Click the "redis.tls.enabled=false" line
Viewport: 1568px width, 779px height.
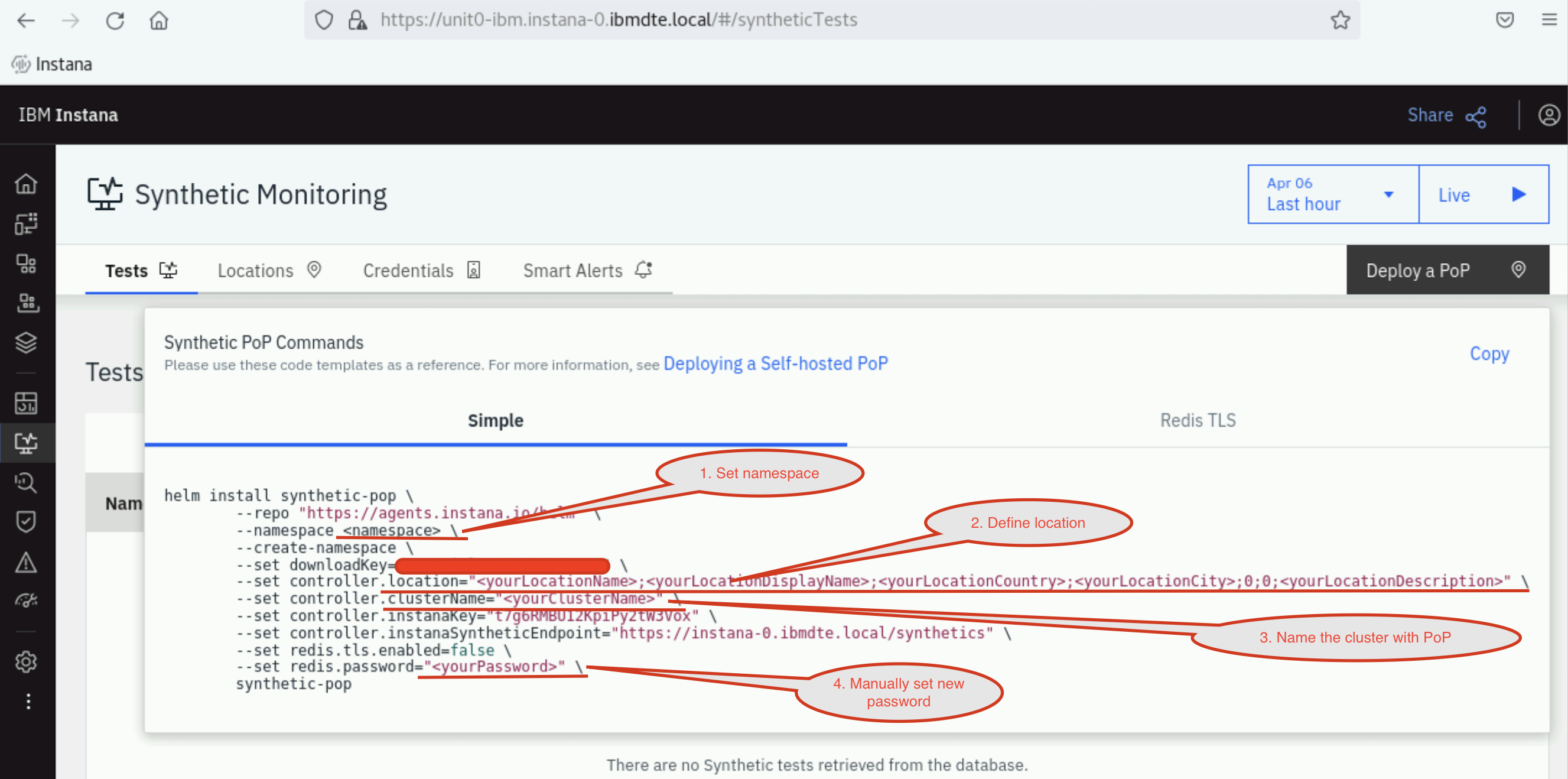tap(374, 650)
